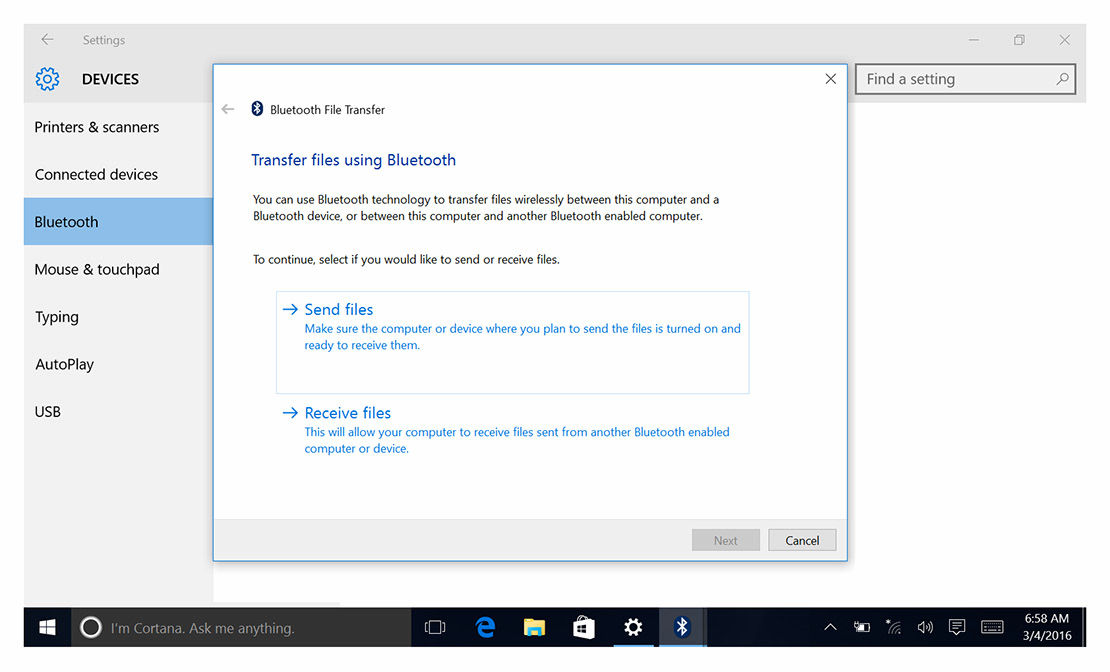Open Mouse & touchpad settings
This screenshot has height=672, width=1110.
pyautogui.click(x=118, y=269)
